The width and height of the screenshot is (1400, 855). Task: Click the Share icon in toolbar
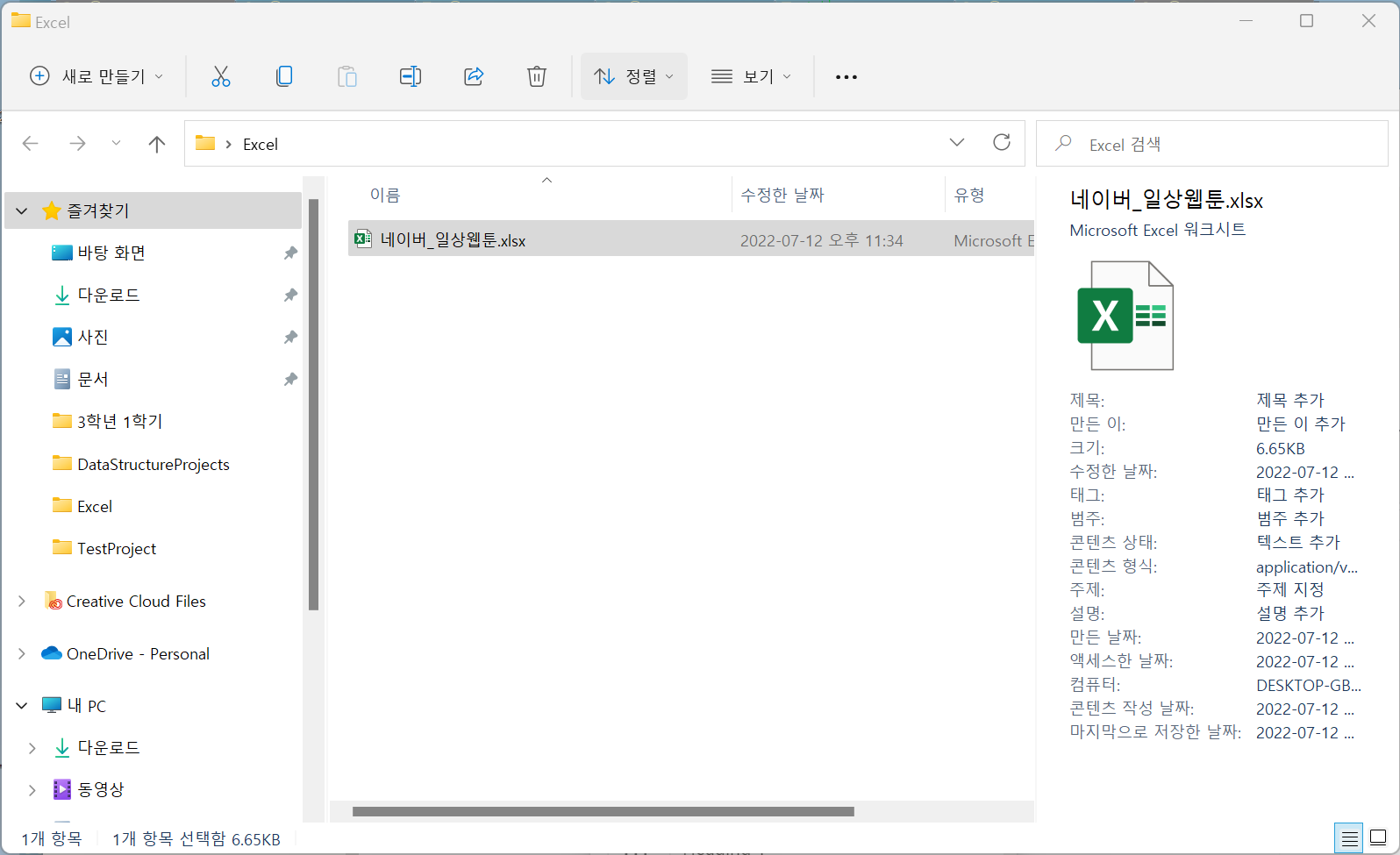pos(474,76)
